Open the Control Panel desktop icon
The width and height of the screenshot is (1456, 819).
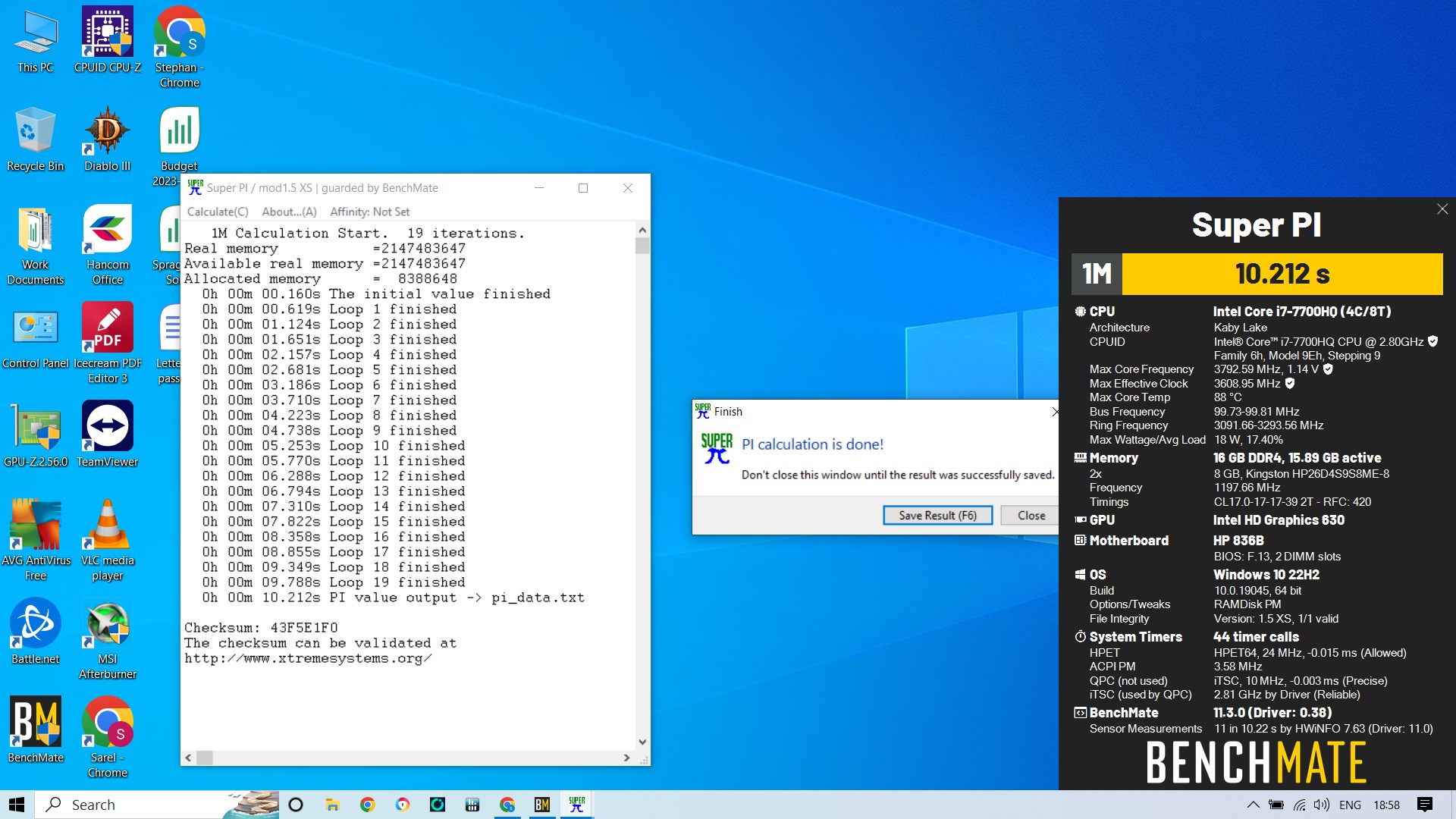coord(36,337)
